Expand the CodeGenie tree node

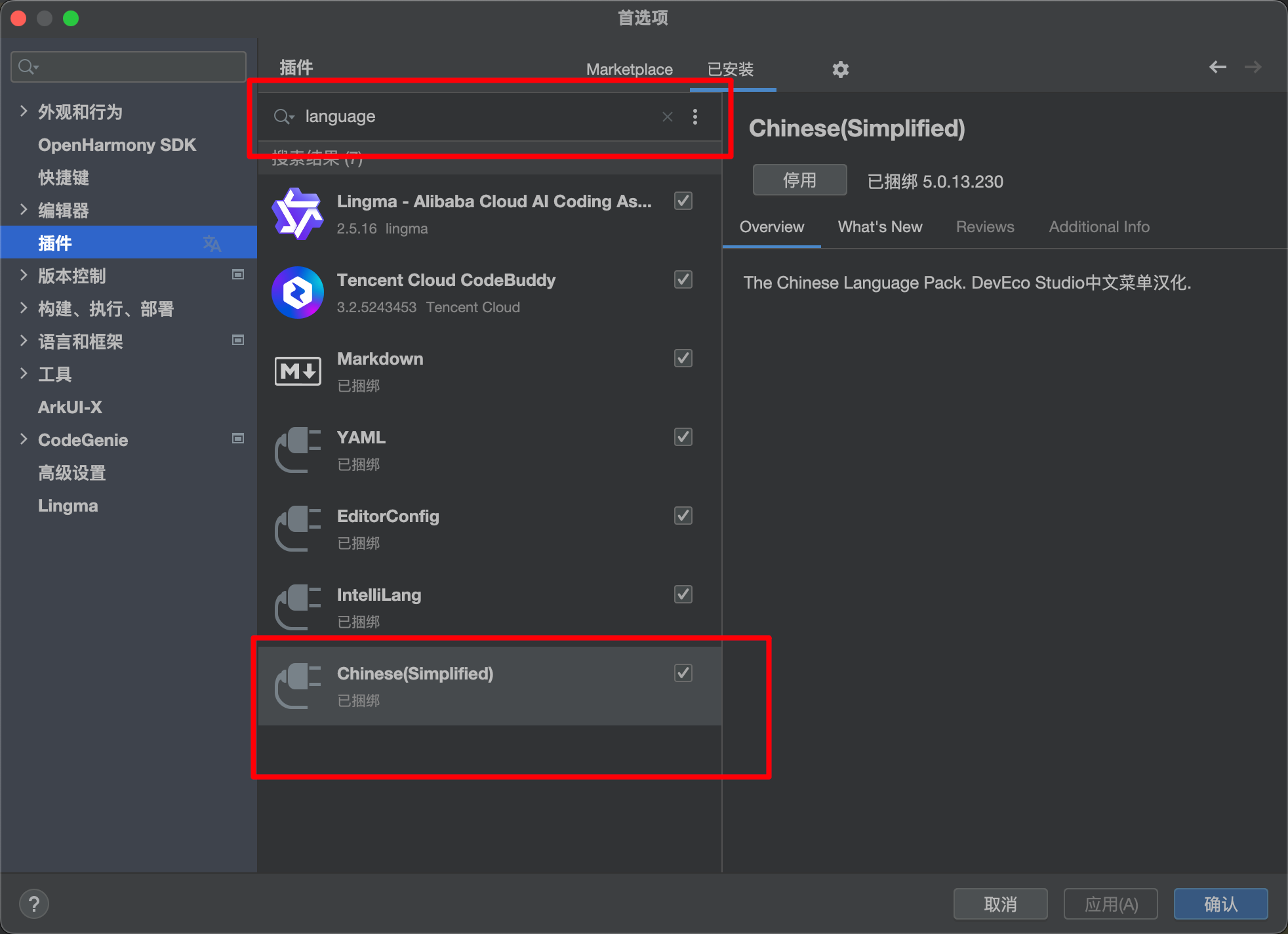(24, 439)
